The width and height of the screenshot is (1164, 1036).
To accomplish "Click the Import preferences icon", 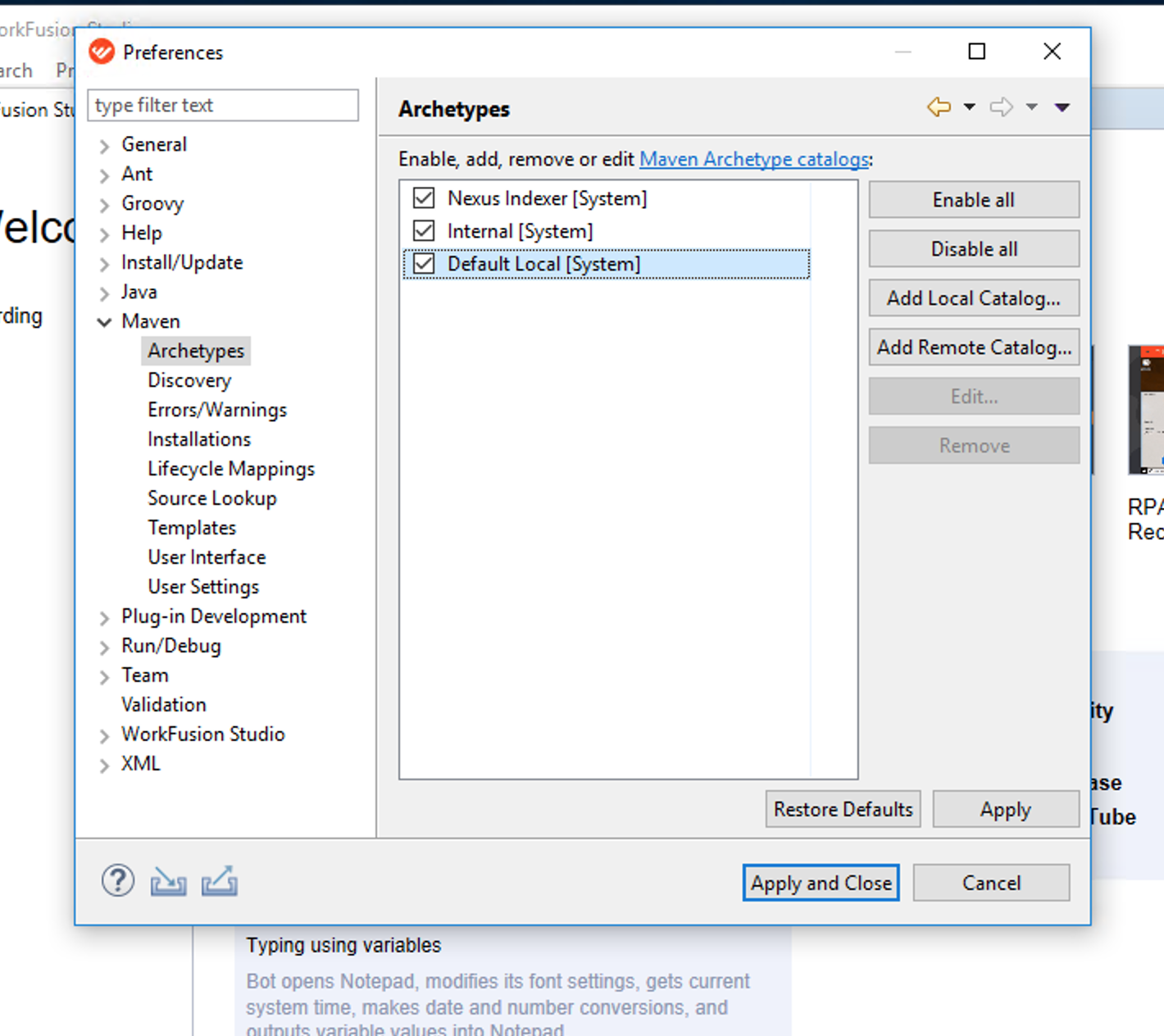I will [x=168, y=882].
